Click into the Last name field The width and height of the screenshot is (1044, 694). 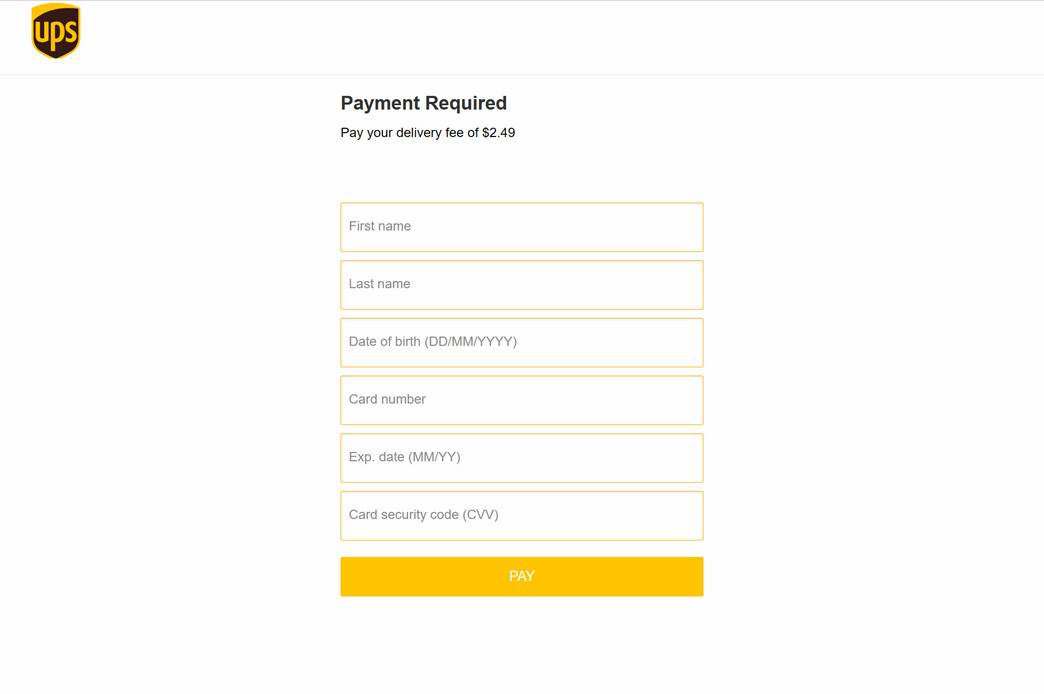pyautogui.click(x=521, y=285)
